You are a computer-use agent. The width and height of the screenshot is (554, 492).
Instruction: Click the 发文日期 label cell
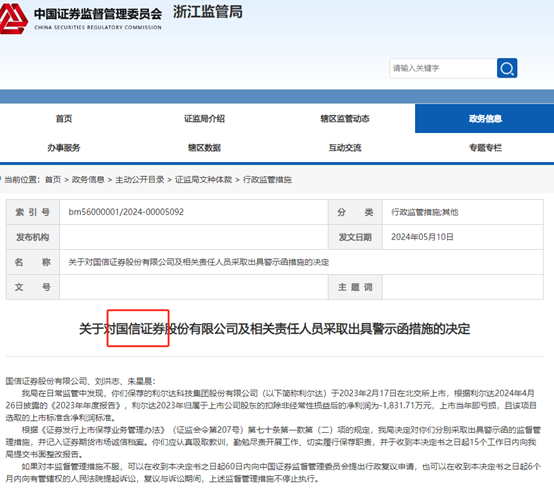tap(355, 237)
